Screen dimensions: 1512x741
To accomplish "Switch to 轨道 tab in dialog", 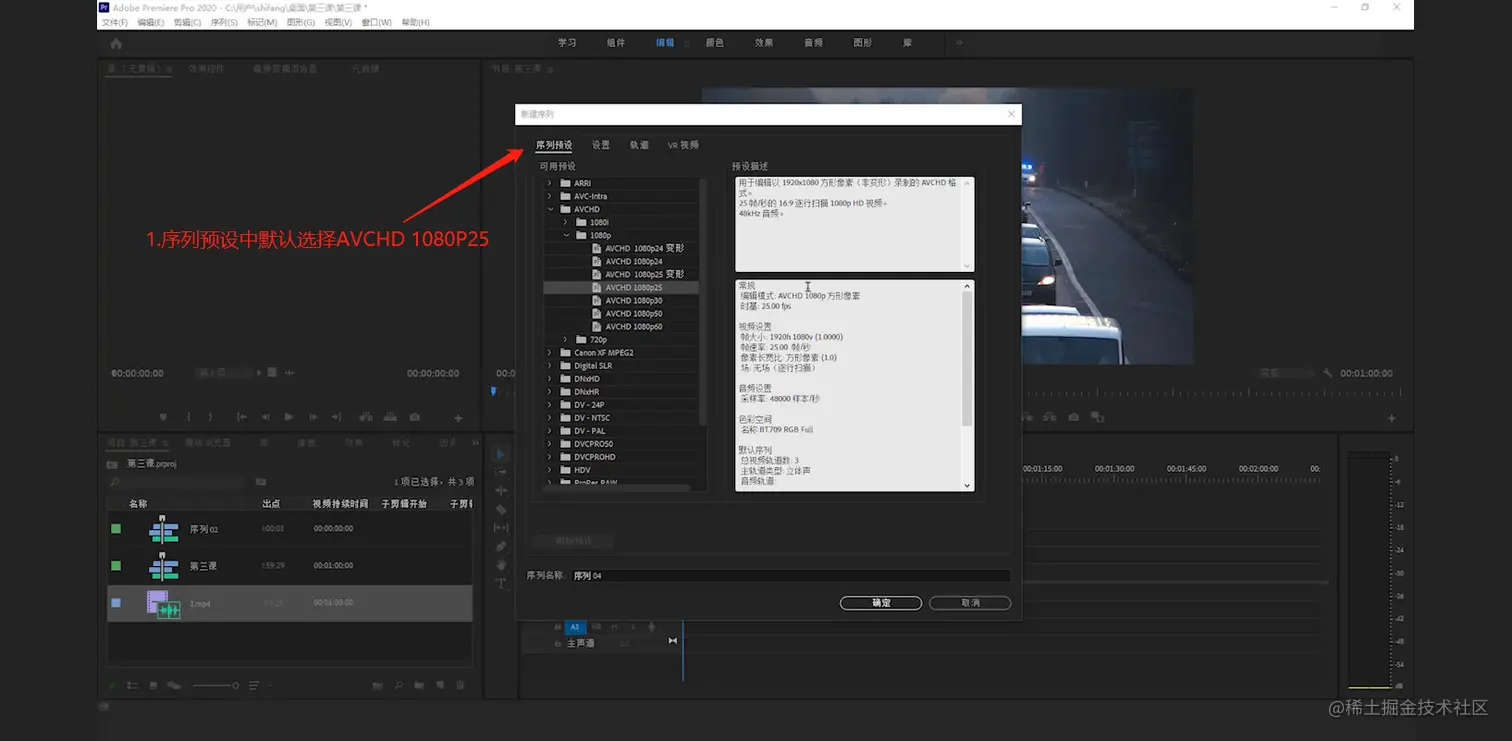I will click(x=639, y=145).
